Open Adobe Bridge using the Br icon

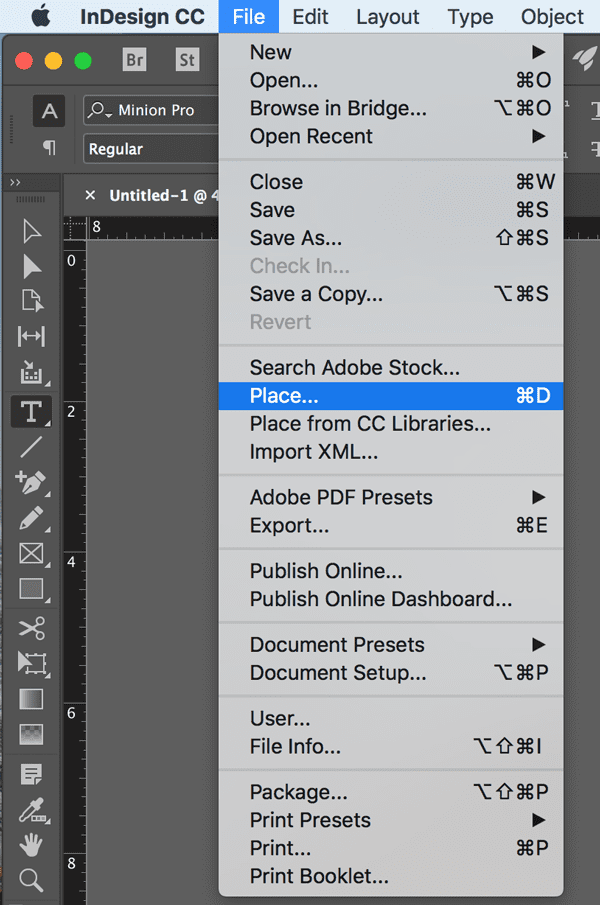point(134,60)
